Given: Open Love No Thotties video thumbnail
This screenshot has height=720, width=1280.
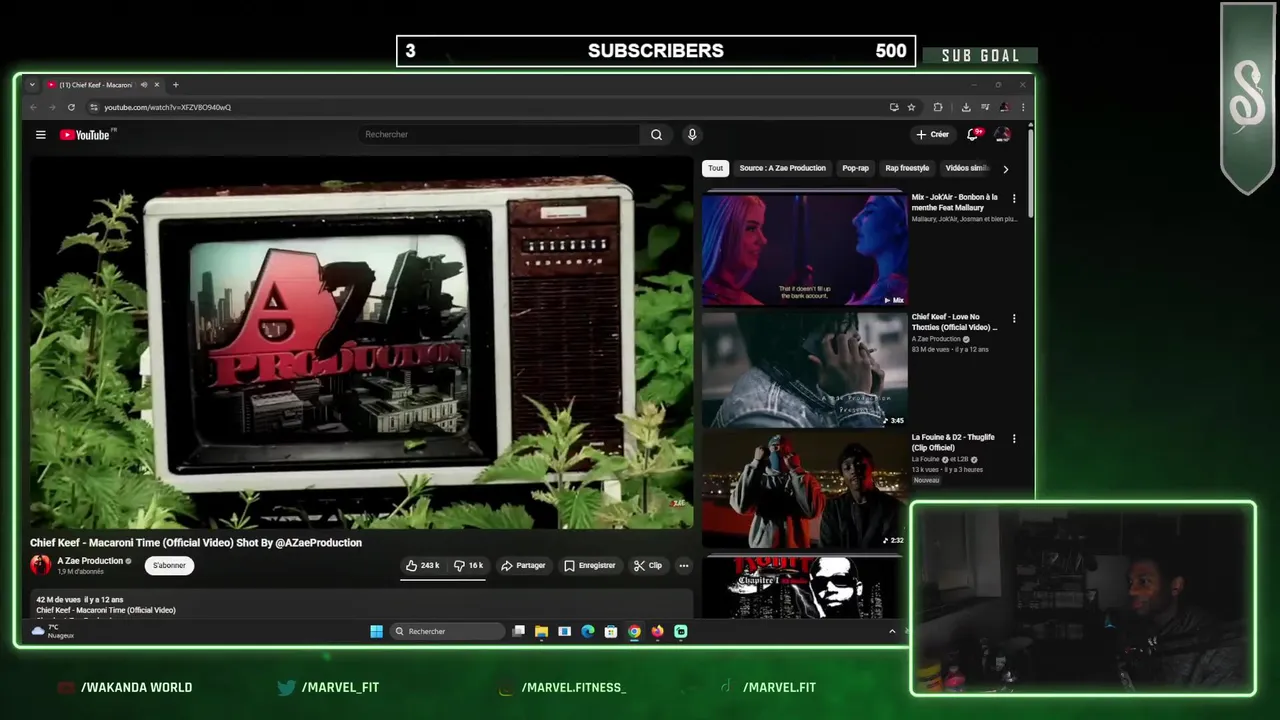Looking at the screenshot, I should click(804, 369).
